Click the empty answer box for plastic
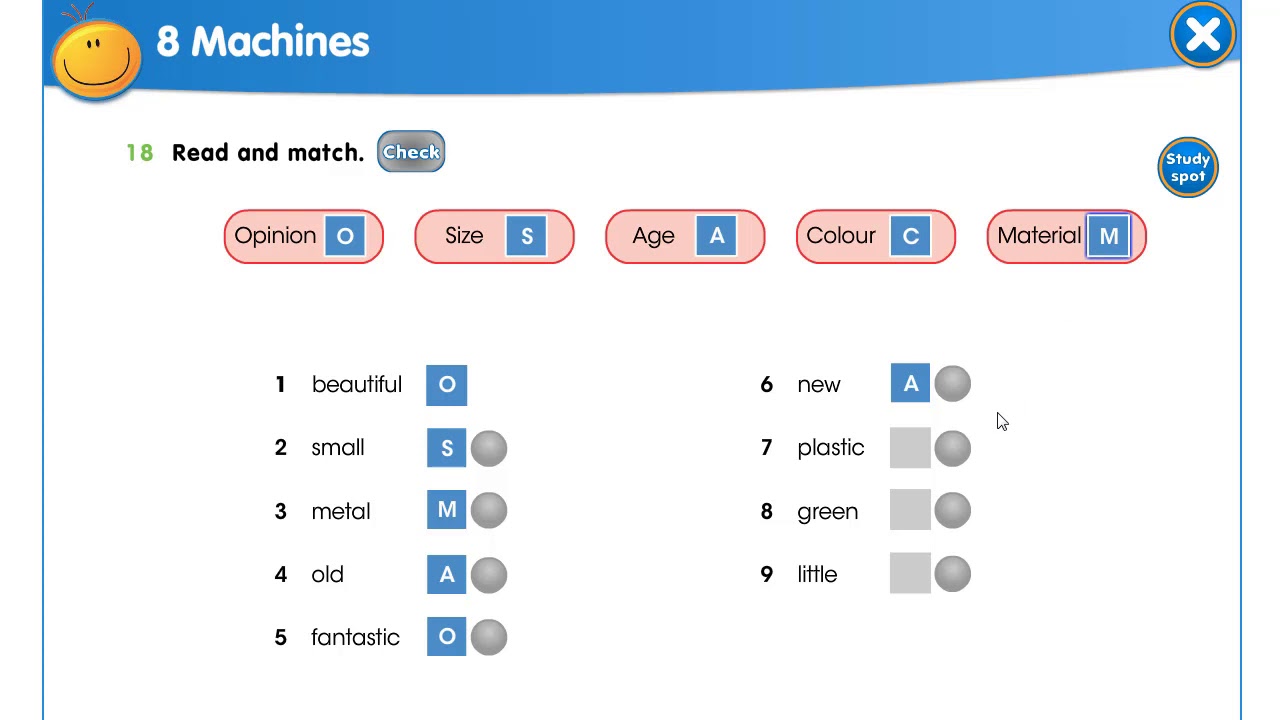 click(x=910, y=448)
